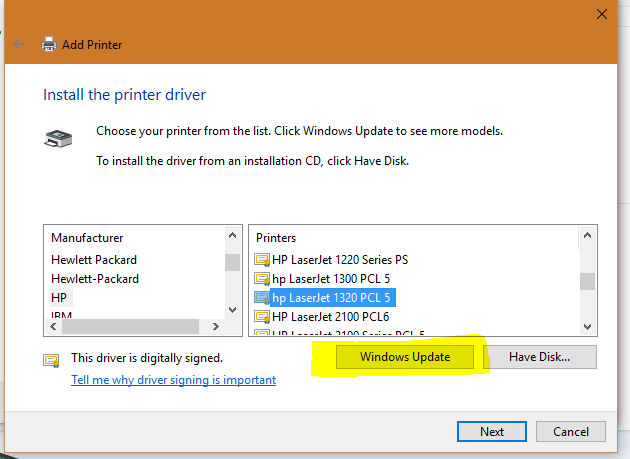Viewport: 630px width, 459px height.
Task: Click the Manufacturer column header
Action: tap(87, 238)
